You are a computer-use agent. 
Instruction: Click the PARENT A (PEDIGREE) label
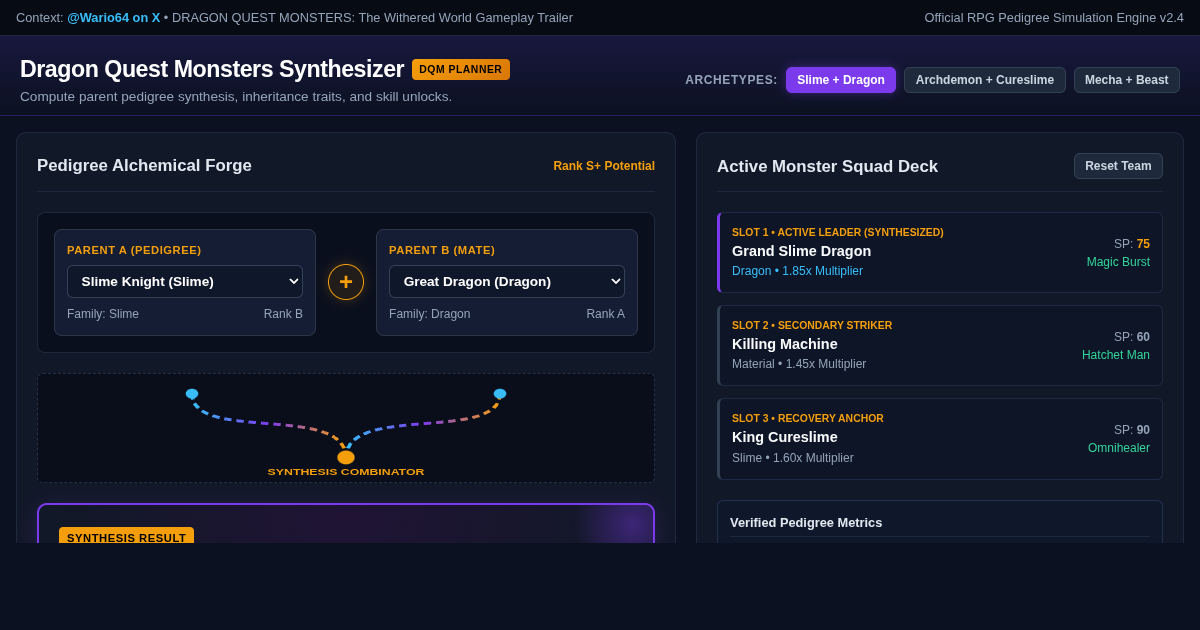click(x=134, y=250)
